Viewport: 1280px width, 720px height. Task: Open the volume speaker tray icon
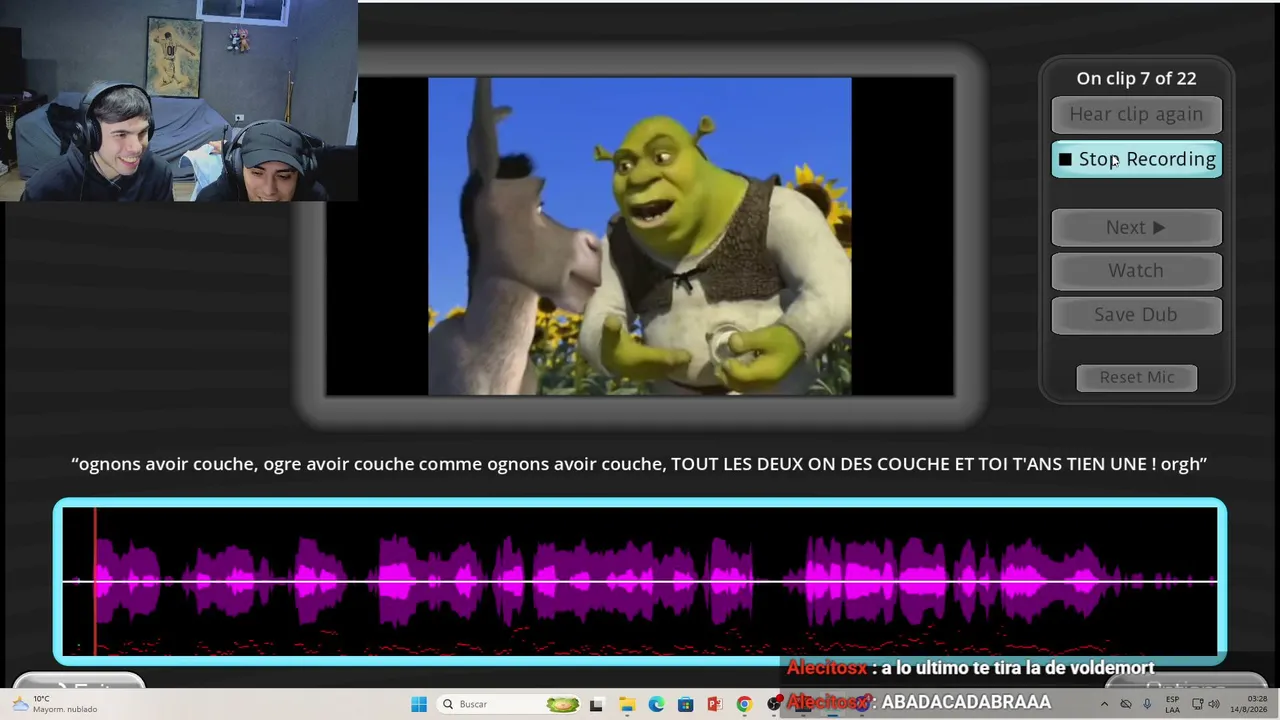coord(1212,704)
